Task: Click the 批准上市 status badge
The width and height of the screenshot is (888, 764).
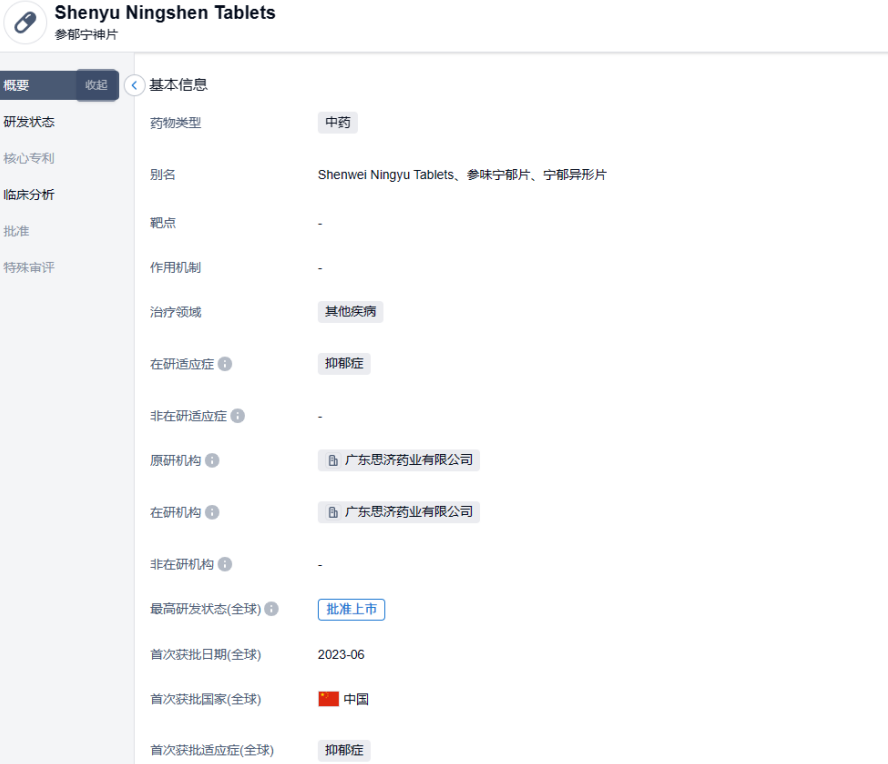Action: click(x=351, y=609)
